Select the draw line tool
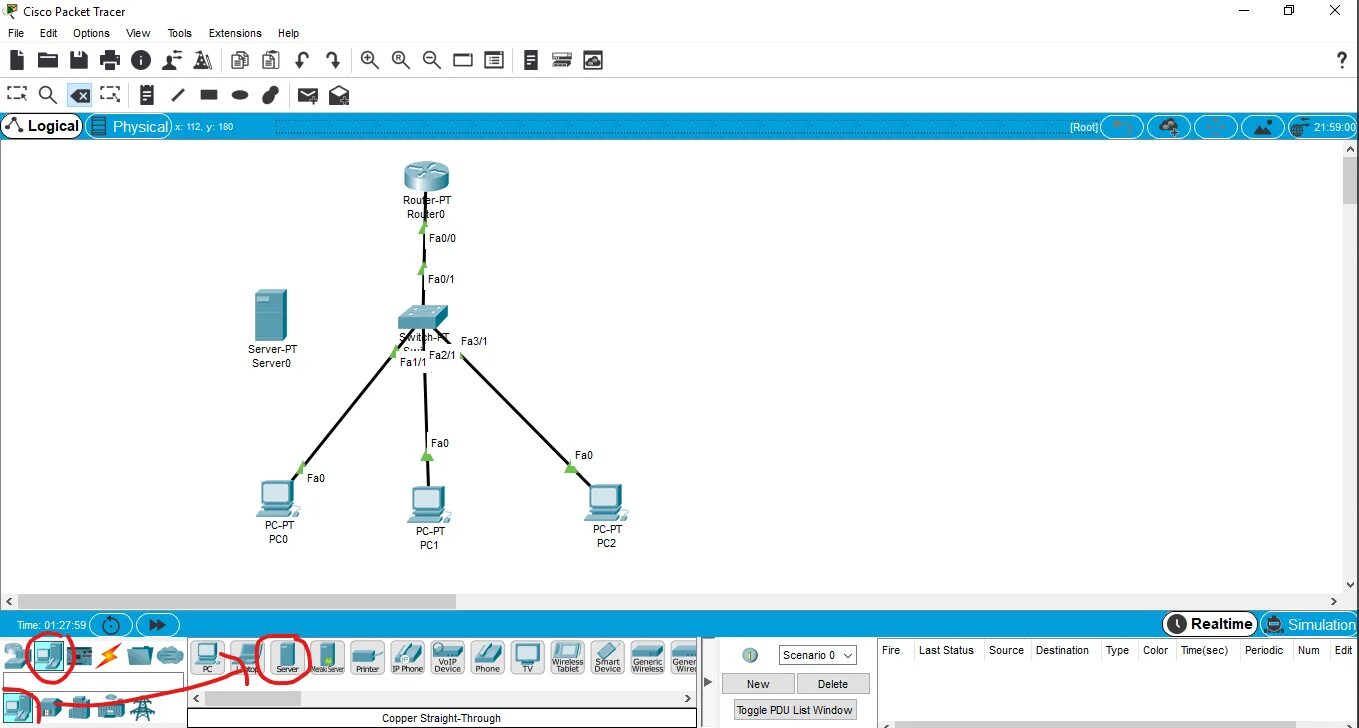The image size is (1359, 728). pyautogui.click(x=178, y=95)
